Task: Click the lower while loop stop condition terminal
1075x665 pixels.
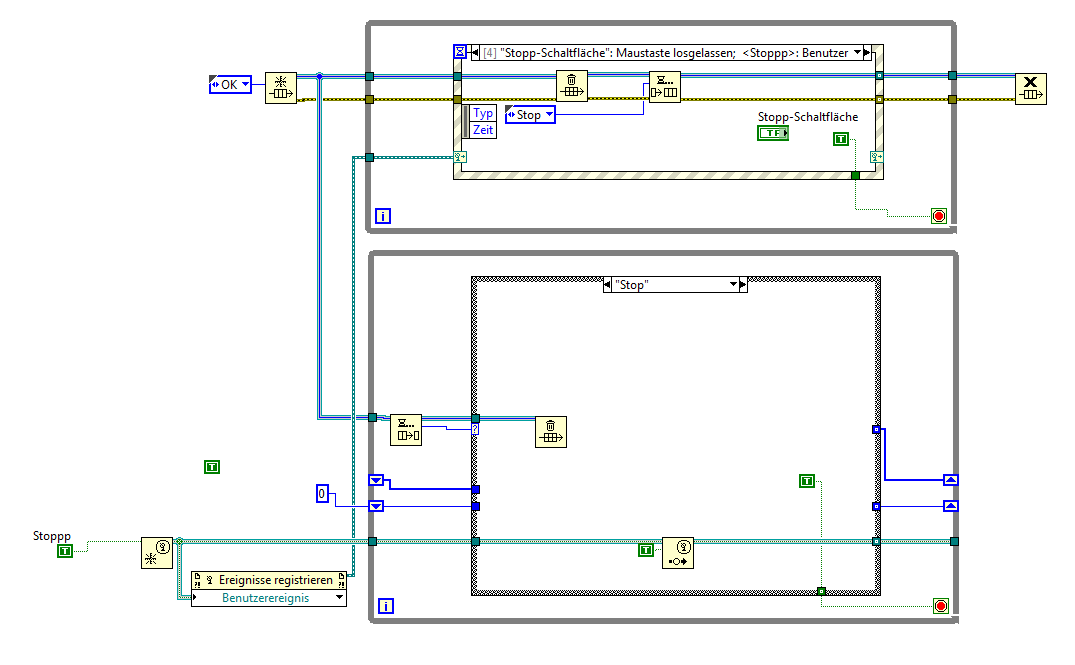Action: (941, 606)
